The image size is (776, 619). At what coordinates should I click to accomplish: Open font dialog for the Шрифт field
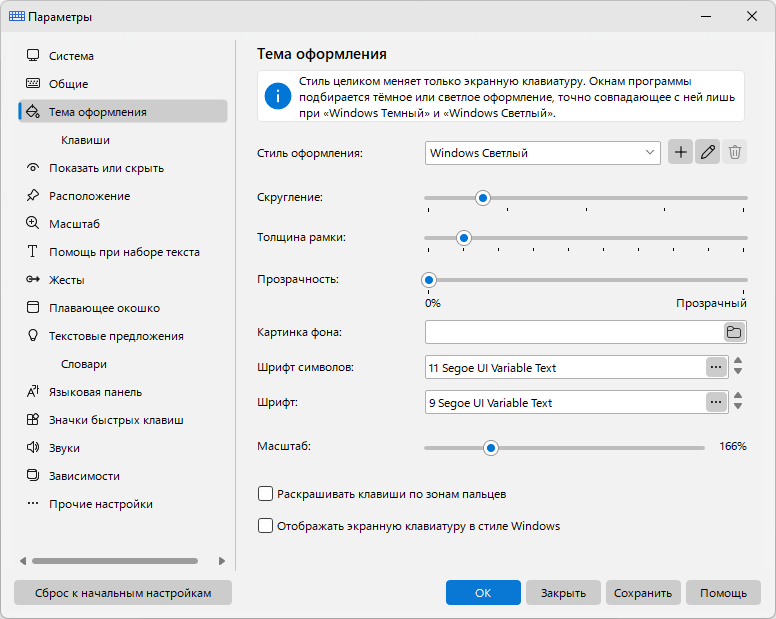click(x=716, y=402)
